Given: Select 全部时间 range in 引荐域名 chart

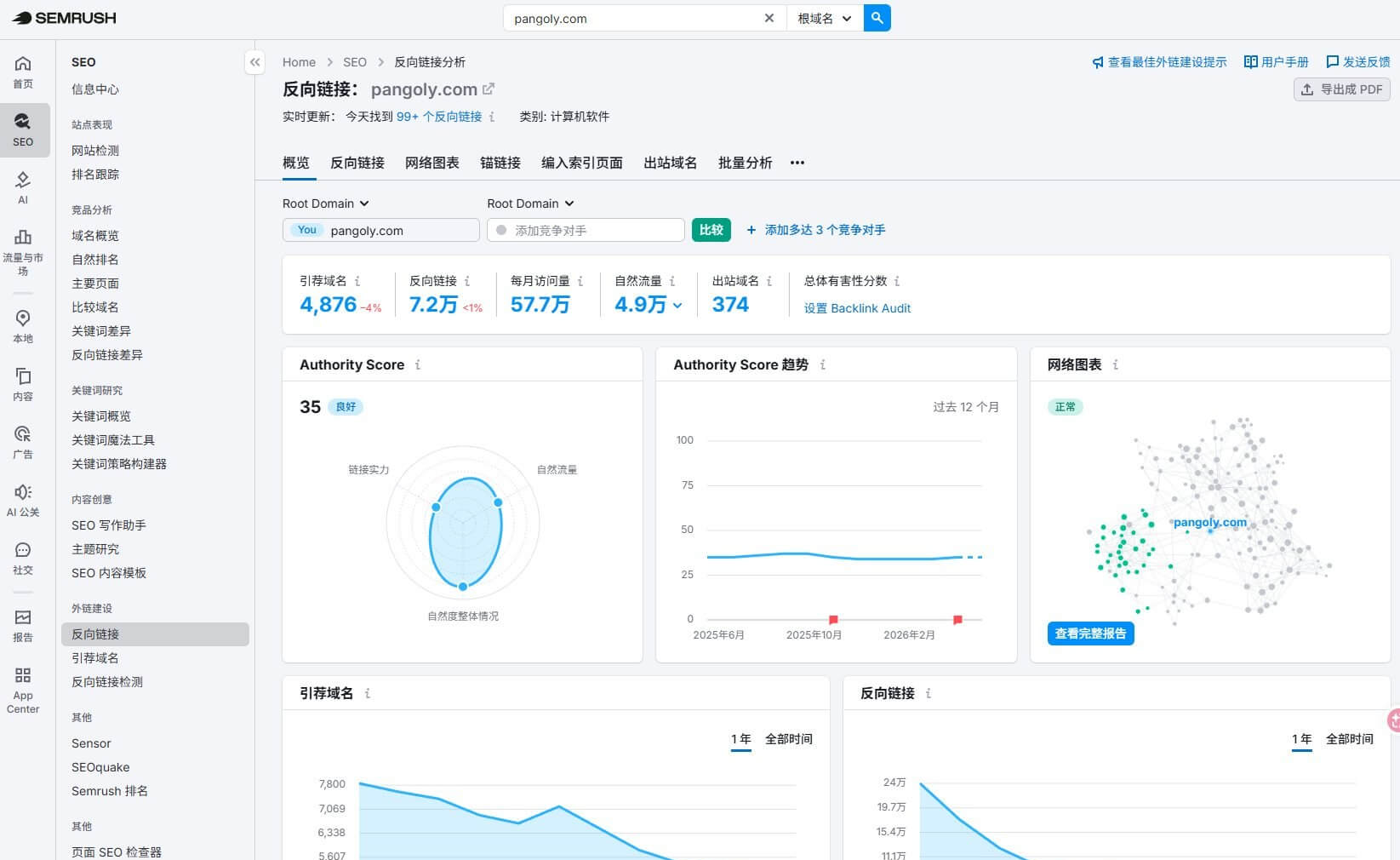Looking at the screenshot, I should (789, 739).
